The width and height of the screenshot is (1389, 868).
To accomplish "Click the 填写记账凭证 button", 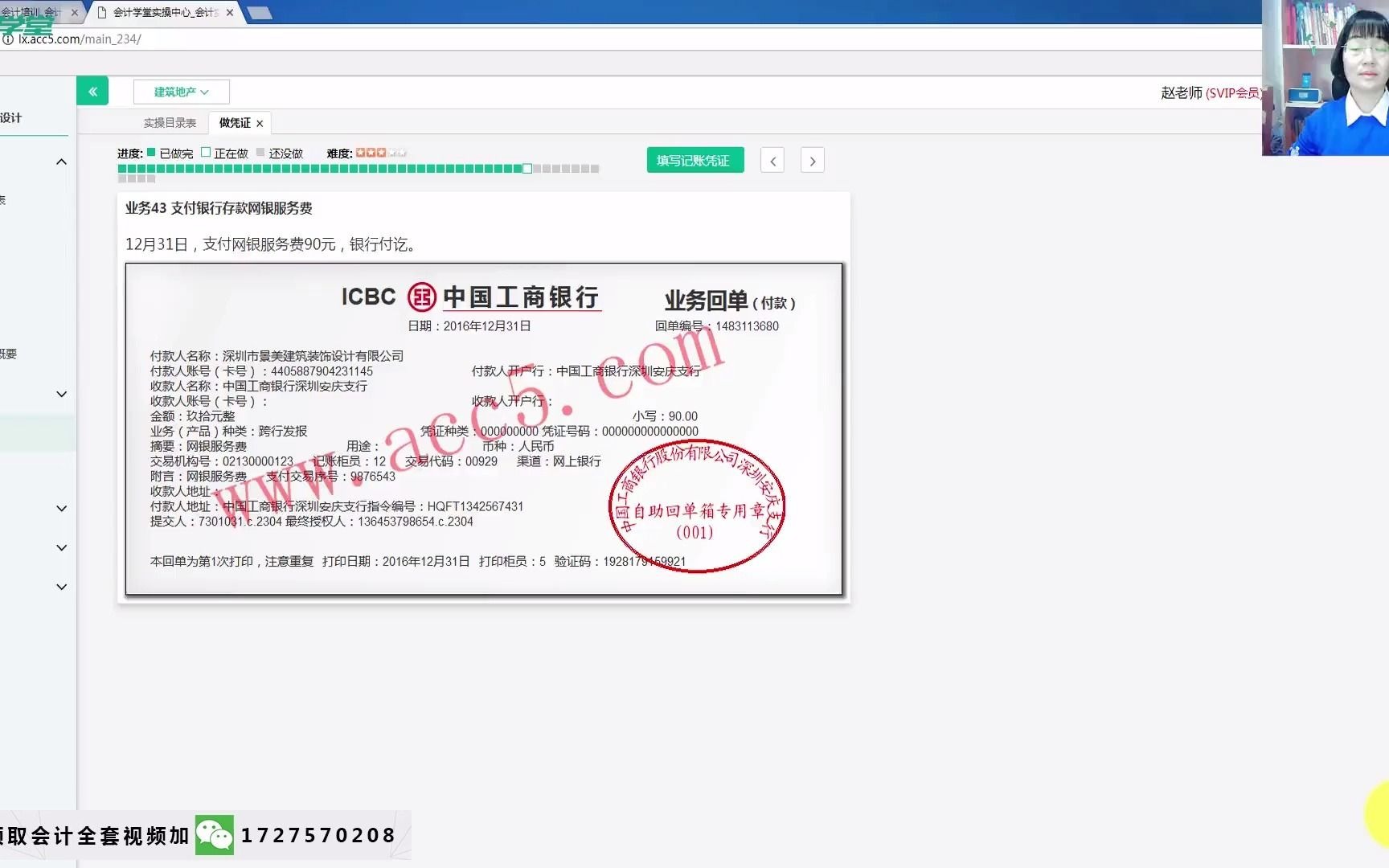I will [x=695, y=160].
